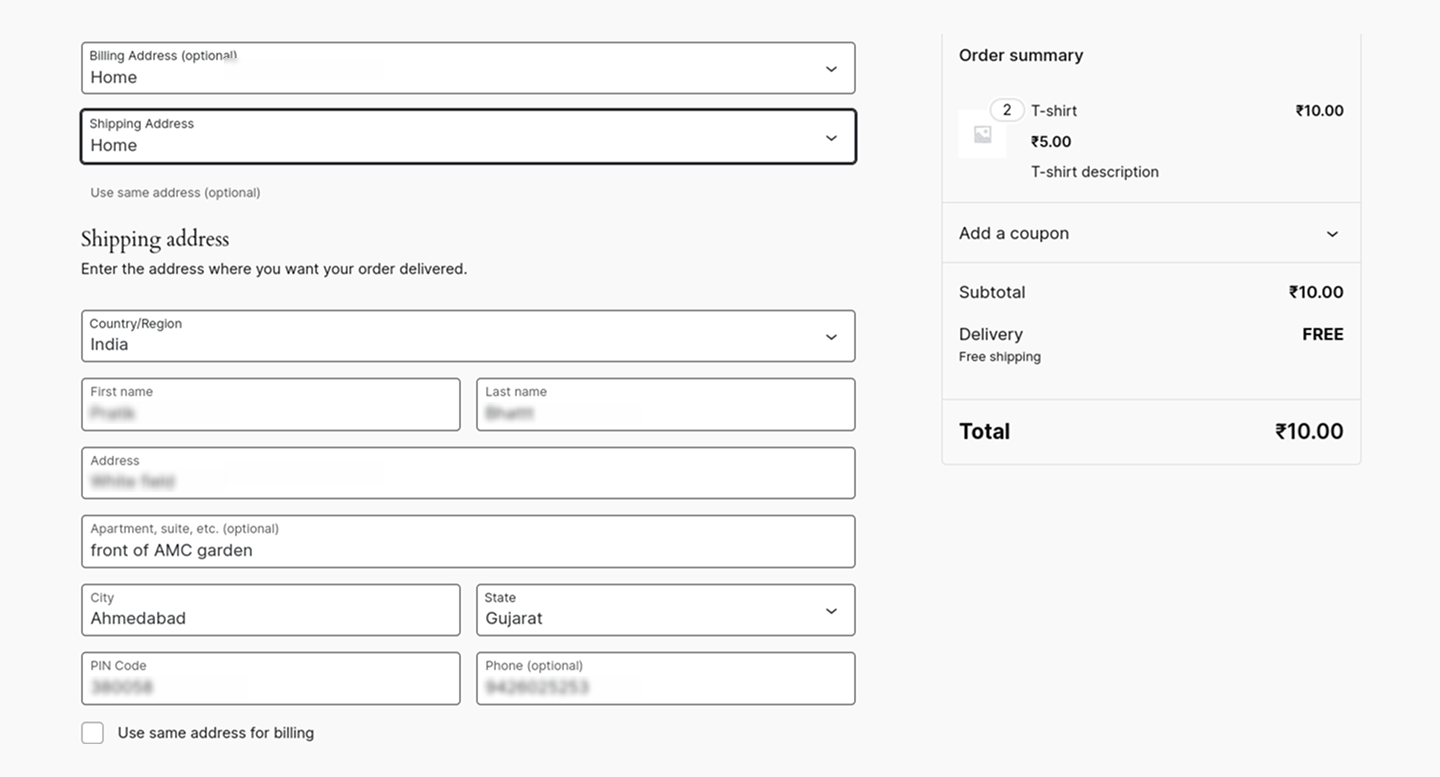Click the Apartment, suite field
The width and height of the screenshot is (1440, 777).
468,541
